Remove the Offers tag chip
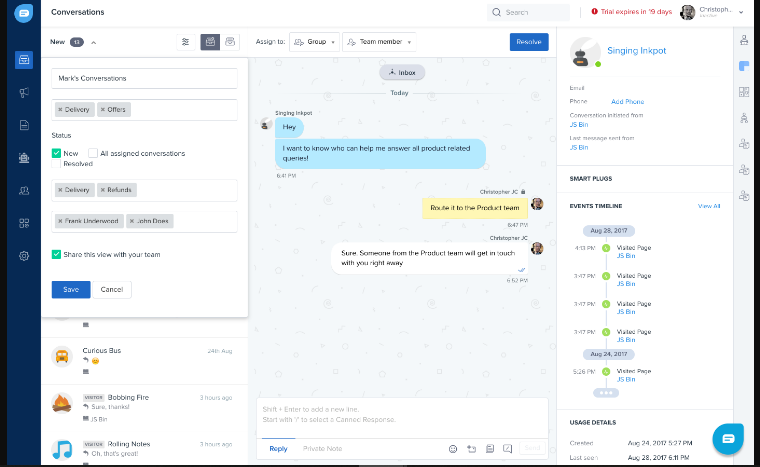The image size is (760, 467). click(103, 110)
